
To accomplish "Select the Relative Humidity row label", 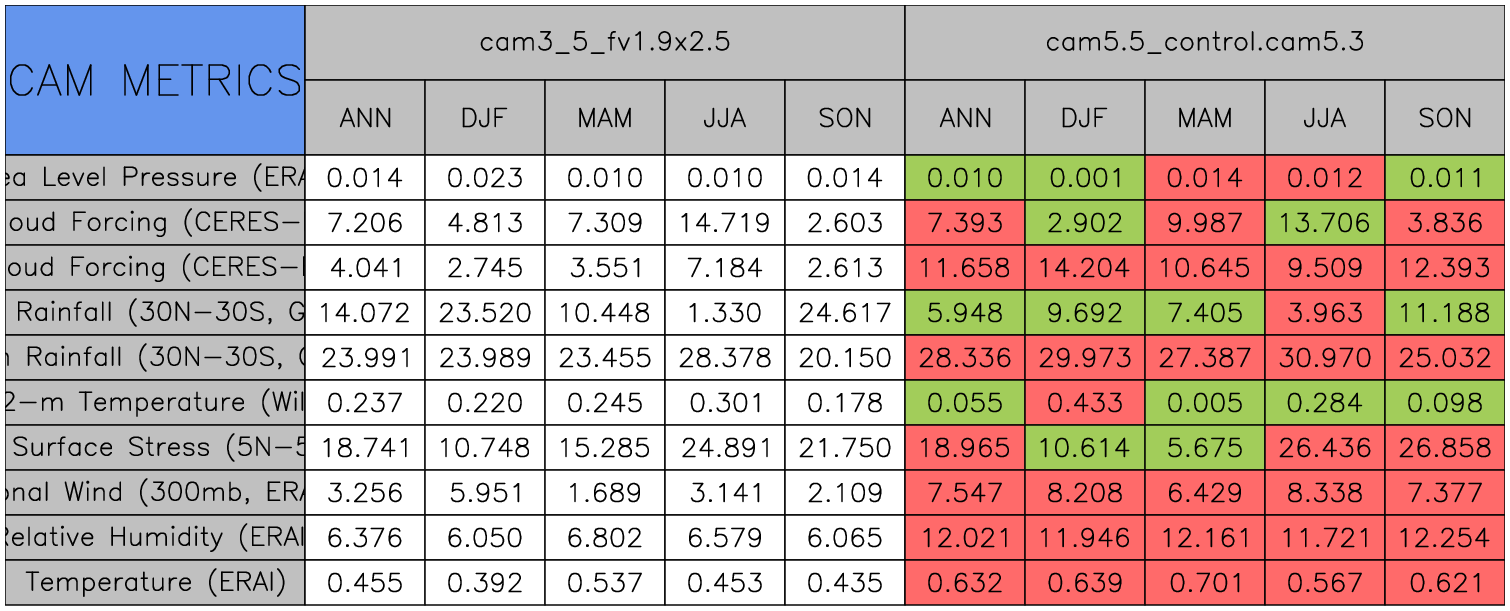I will coord(155,538).
